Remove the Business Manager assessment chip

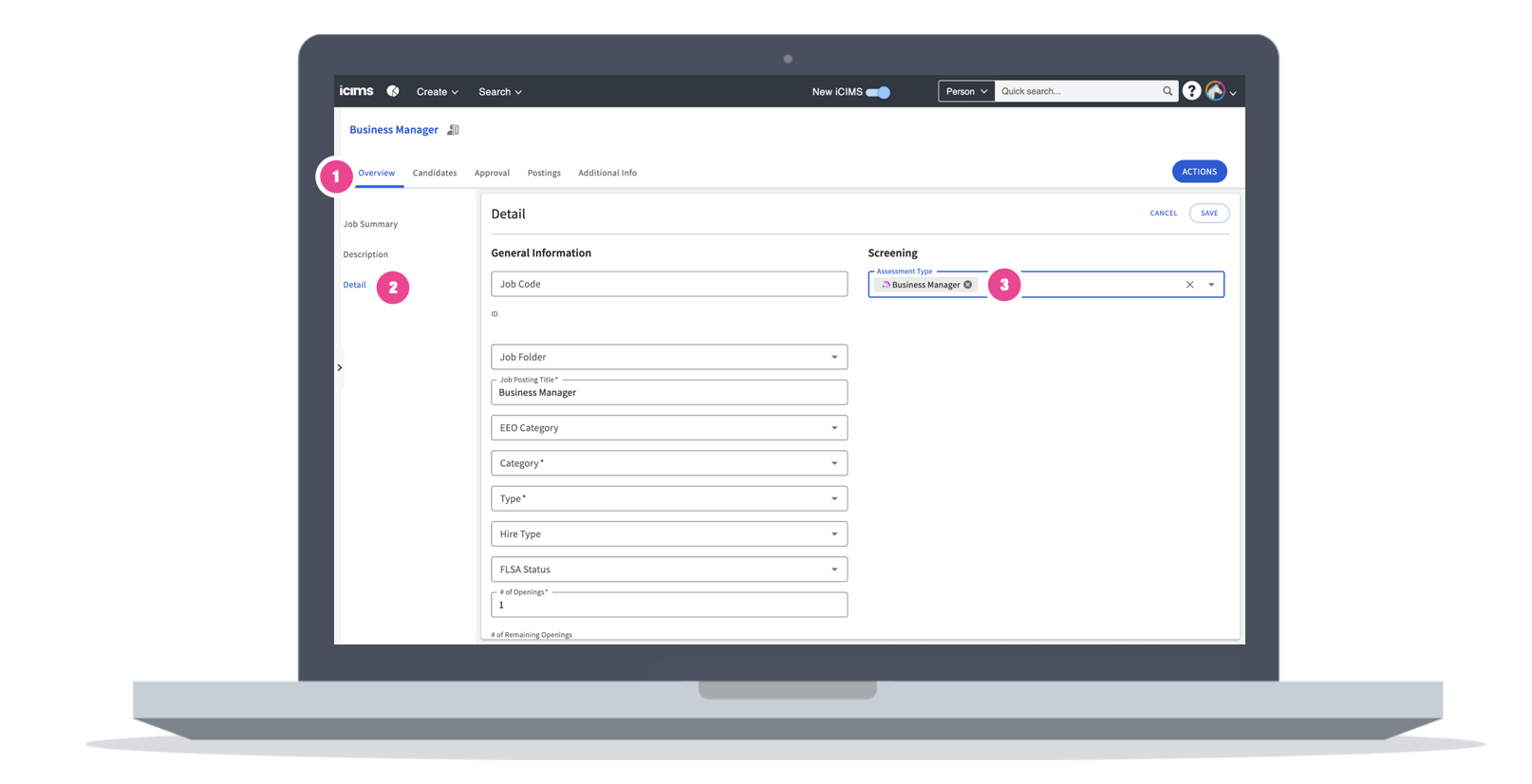tap(968, 285)
